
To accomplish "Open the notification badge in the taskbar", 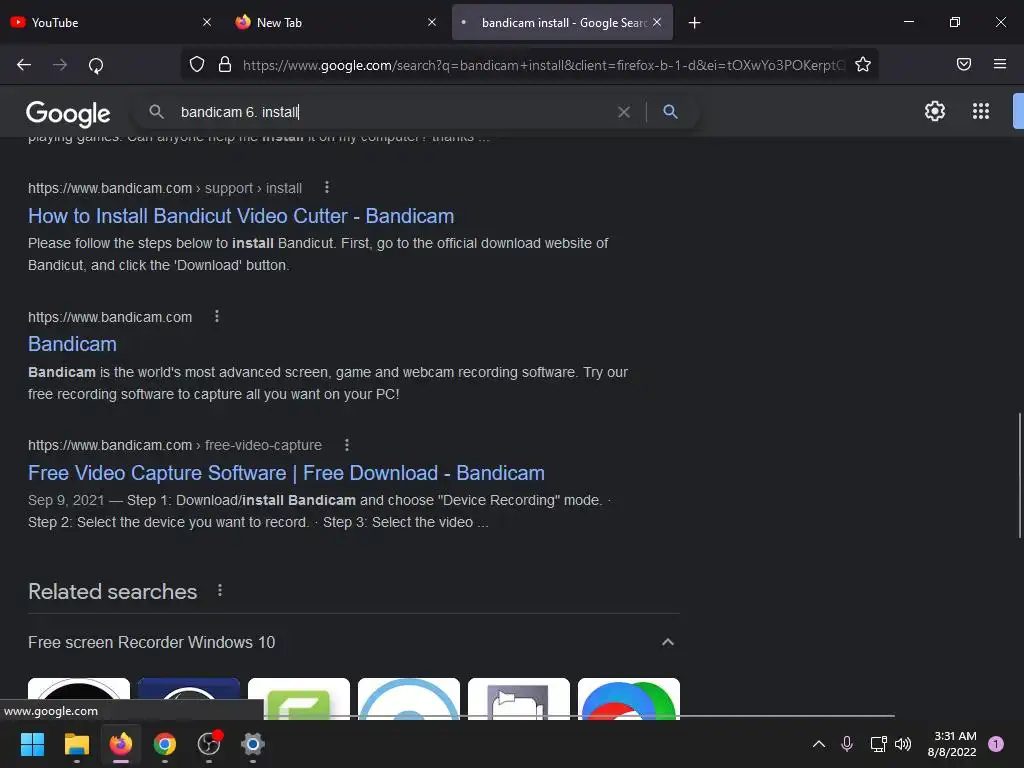I will (996, 744).
